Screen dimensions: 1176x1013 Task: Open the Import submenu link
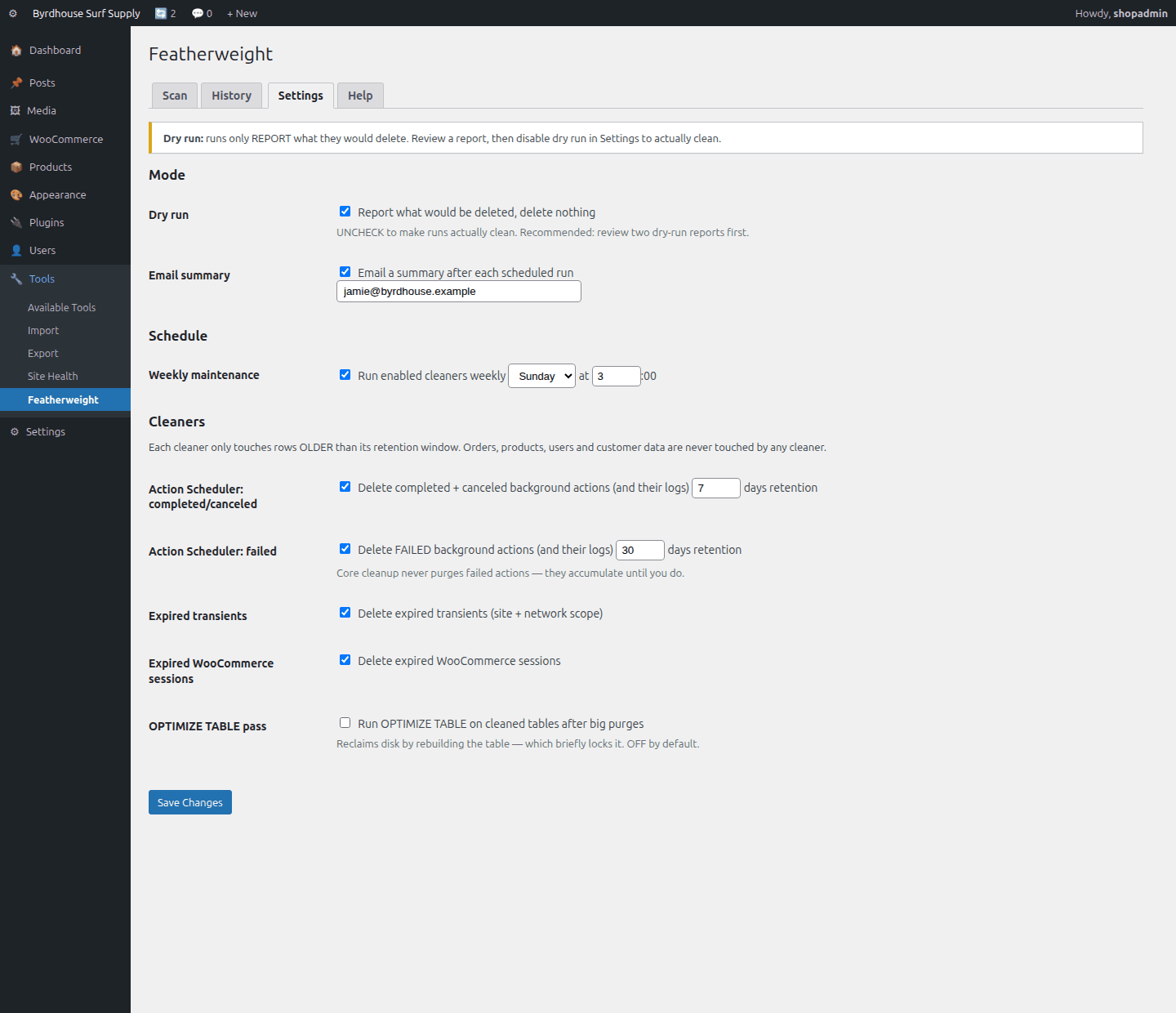[43, 331]
